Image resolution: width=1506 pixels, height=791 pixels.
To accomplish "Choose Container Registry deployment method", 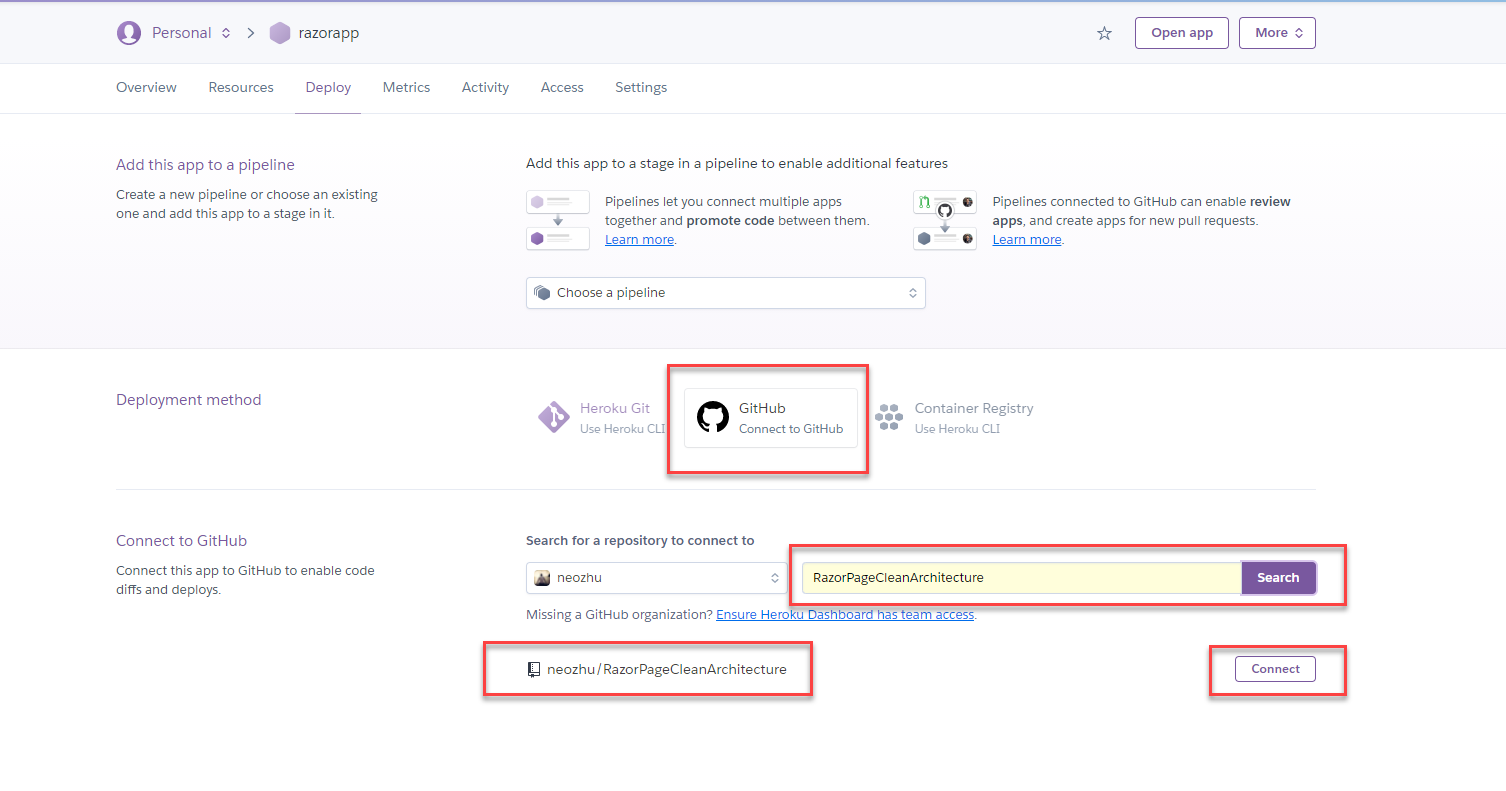I will [954, 417].
